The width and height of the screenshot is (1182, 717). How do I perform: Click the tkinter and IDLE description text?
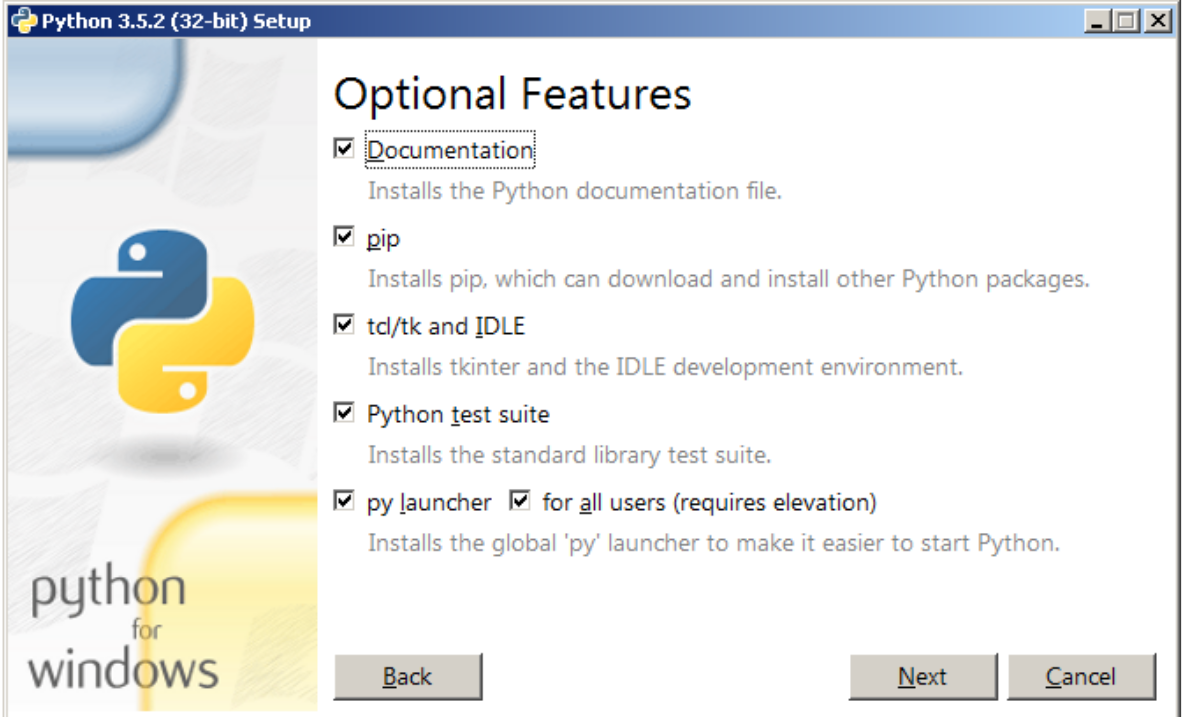coord(665,367)
